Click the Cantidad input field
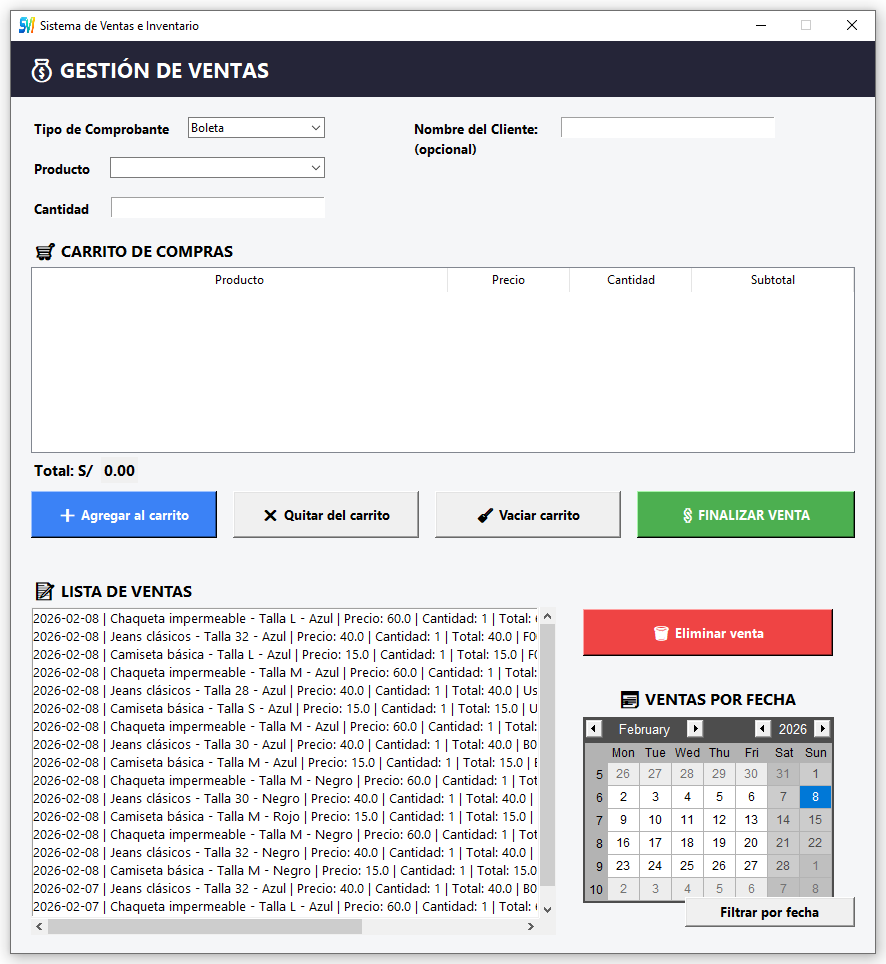This screenshot has height=964, width=886. pyautogui.click(x=217, y=208)
